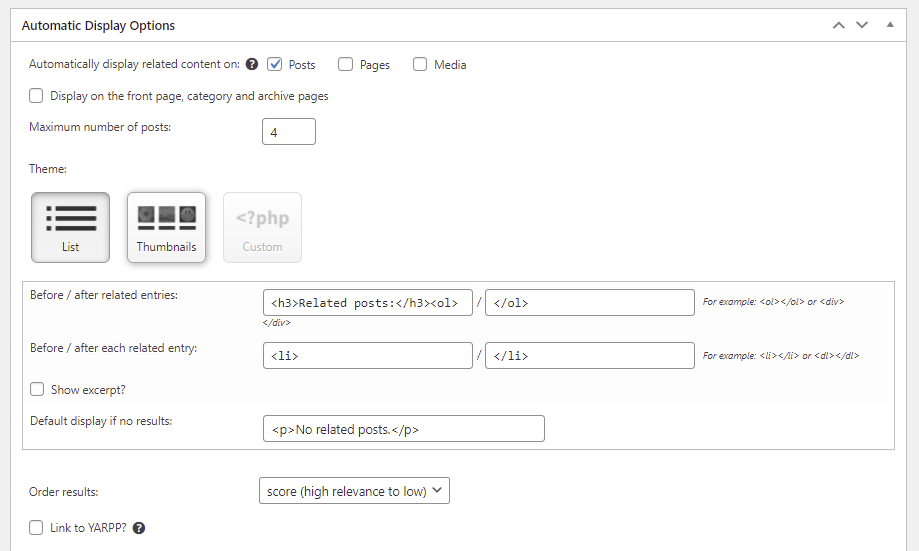Click the before related entries field
This screenshot has height=551, width=919.
point(367,303)
